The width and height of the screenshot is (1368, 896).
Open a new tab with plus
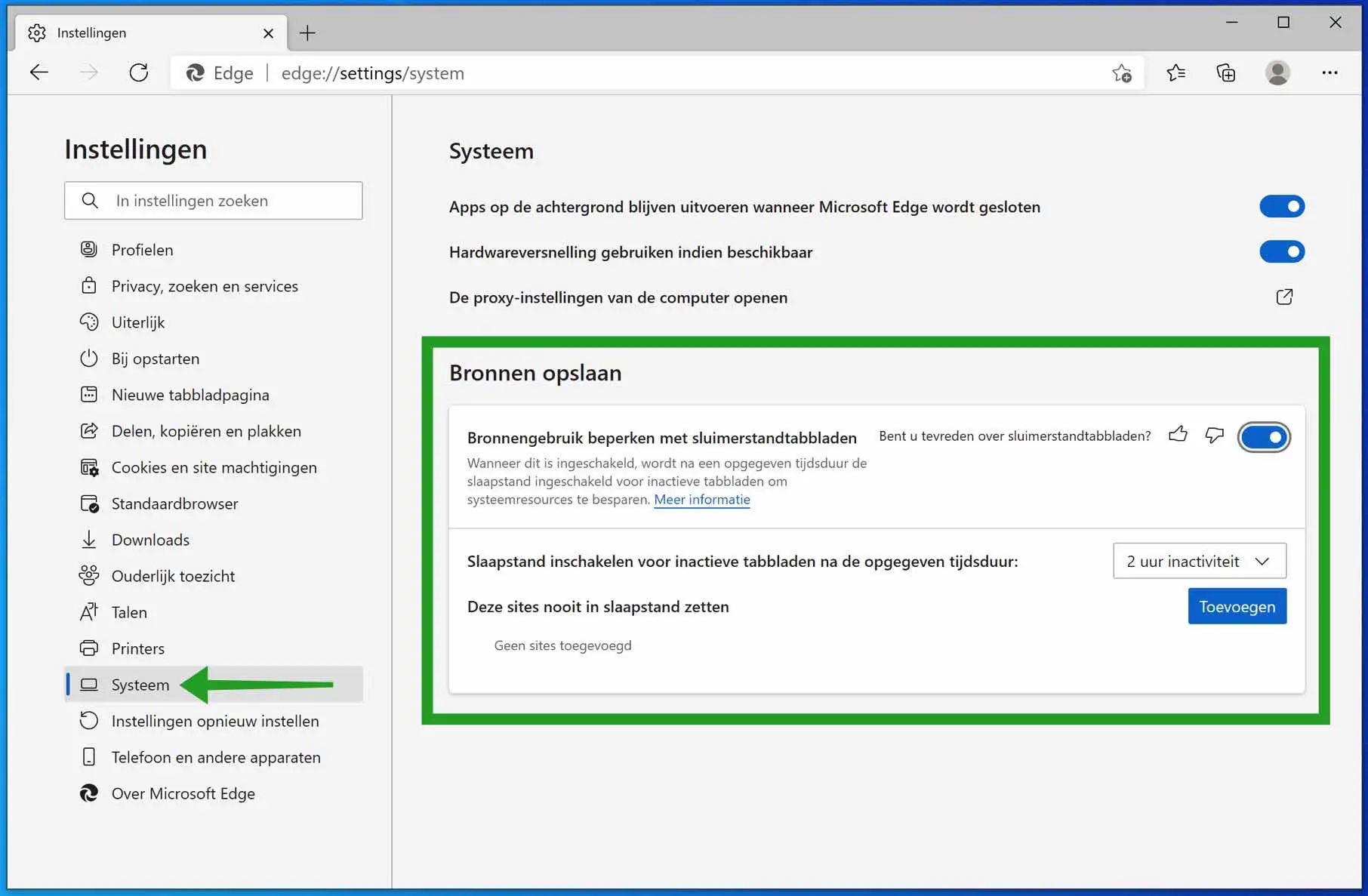pos(307,32)
